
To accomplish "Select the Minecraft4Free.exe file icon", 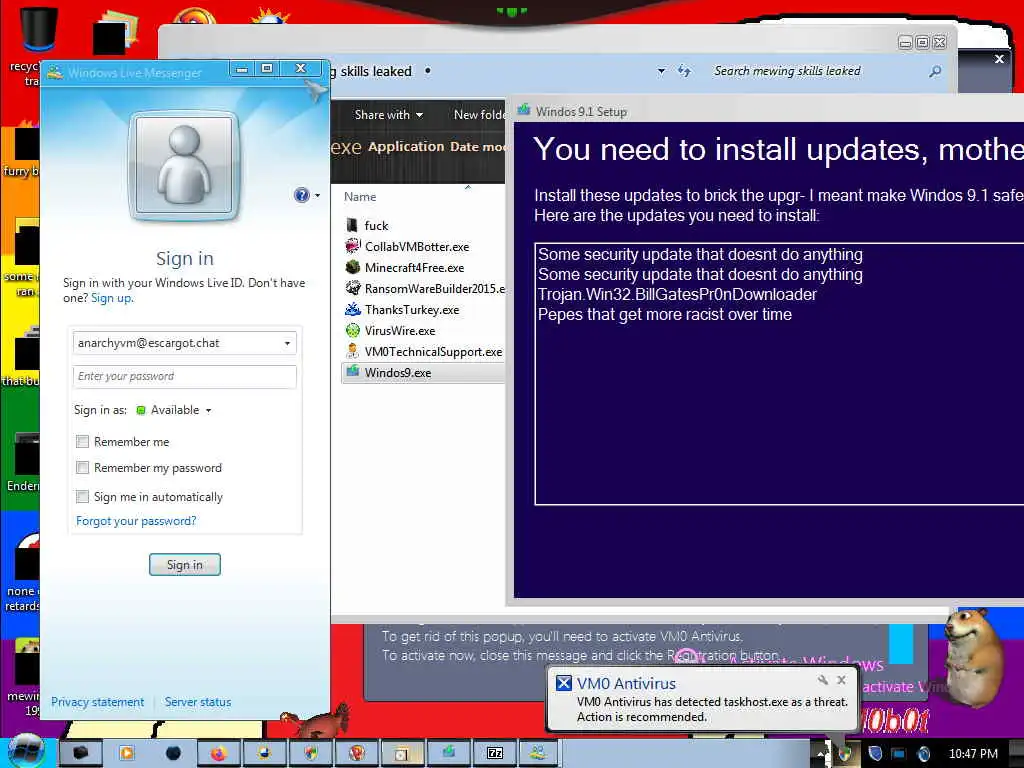I will pos(353,267).
